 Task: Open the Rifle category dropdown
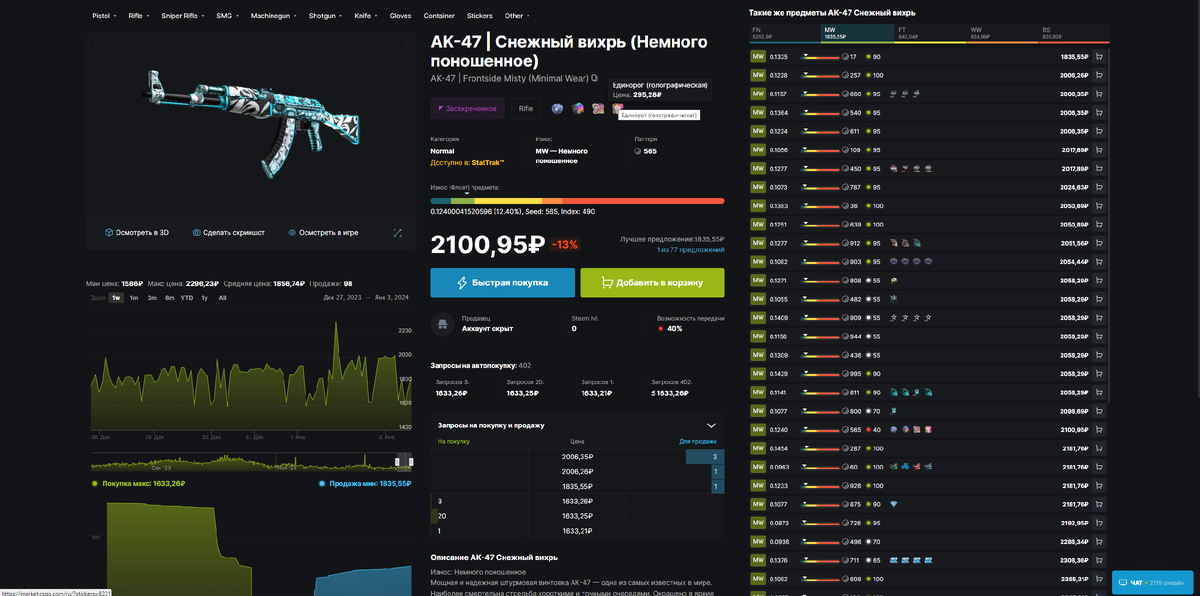coord(138,16)
